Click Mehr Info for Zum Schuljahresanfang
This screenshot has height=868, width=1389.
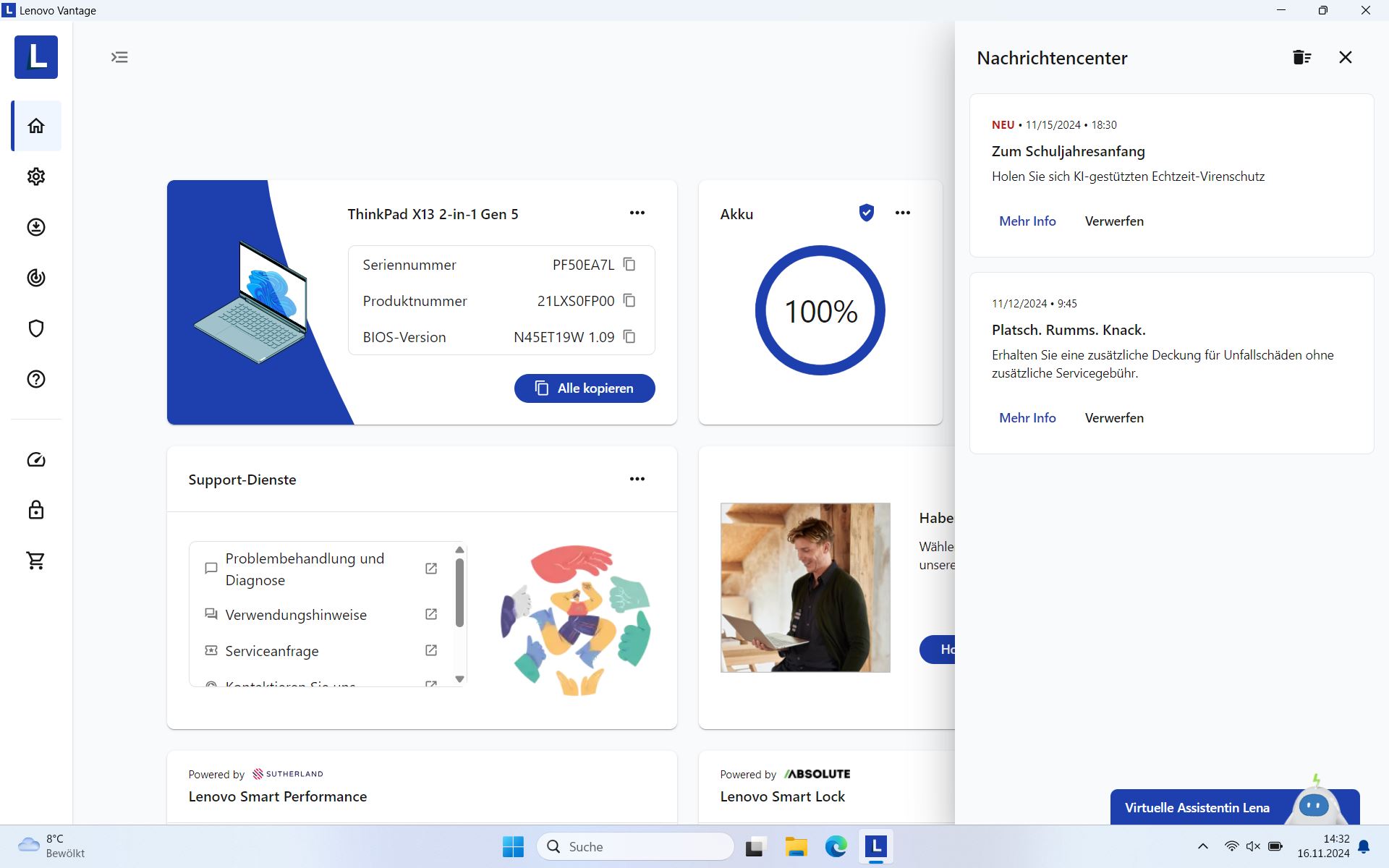coord(1027,221)
